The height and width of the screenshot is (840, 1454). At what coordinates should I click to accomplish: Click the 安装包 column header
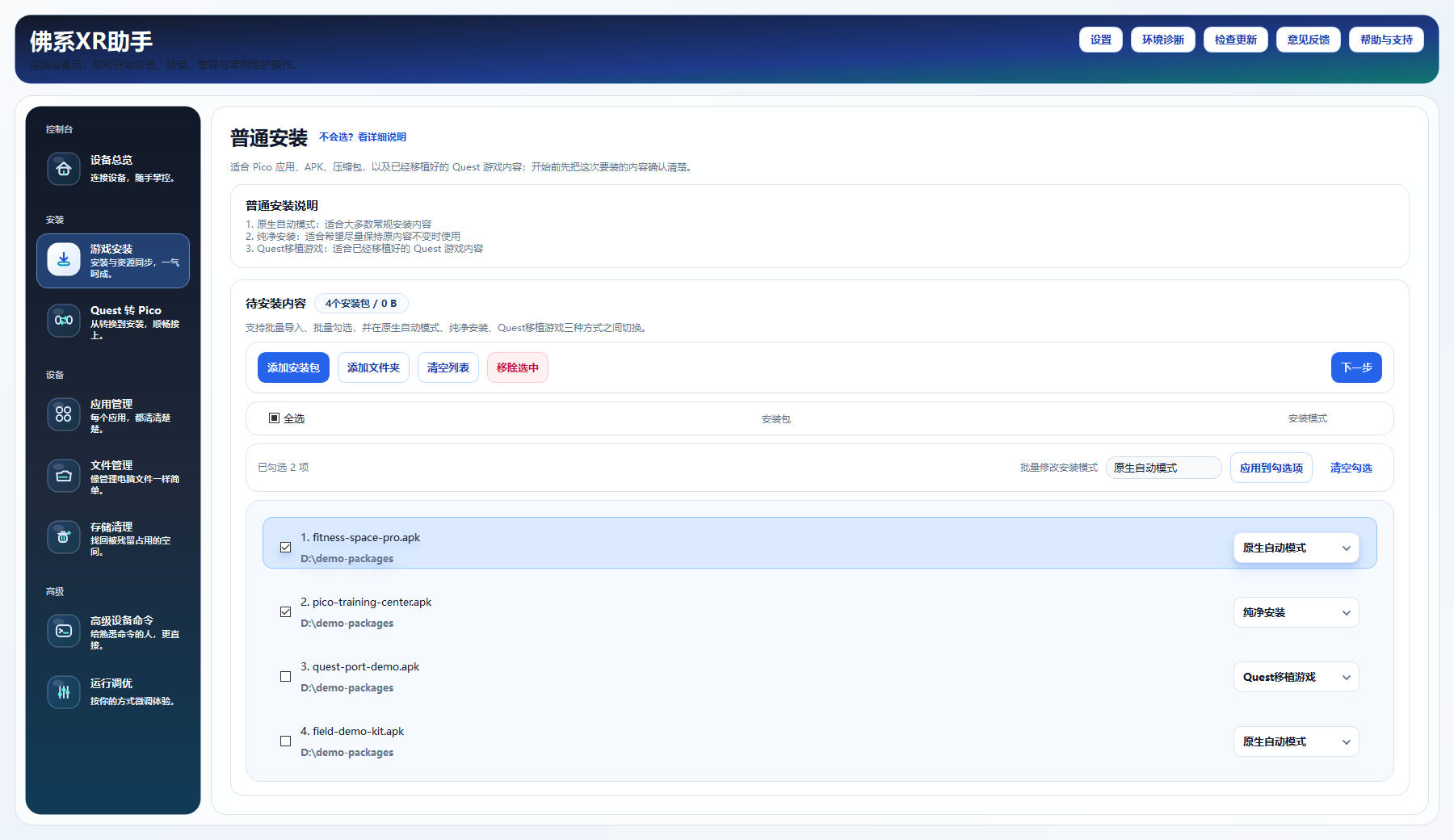point(775,419)
